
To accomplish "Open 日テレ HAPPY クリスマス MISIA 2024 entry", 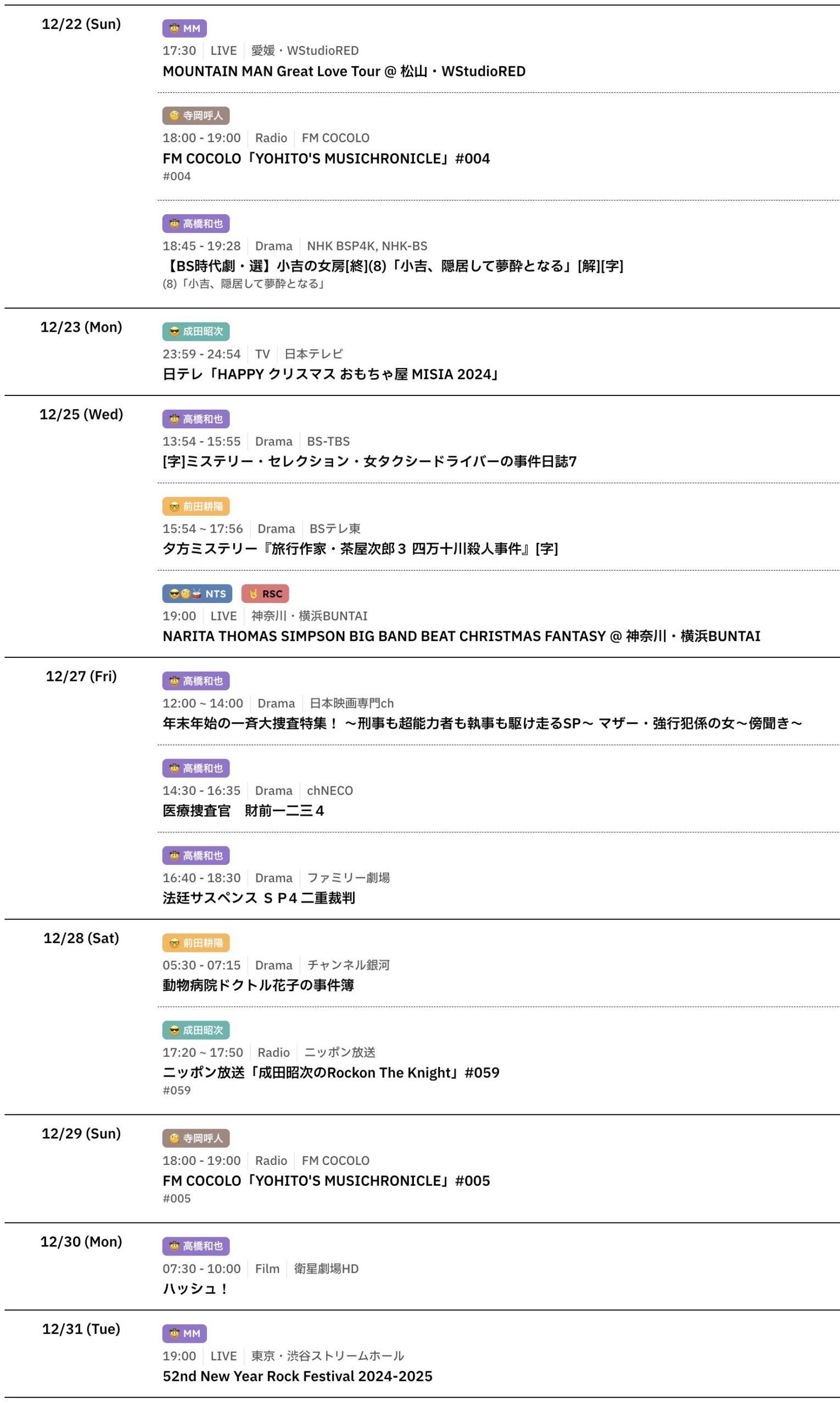I will 331,374.
